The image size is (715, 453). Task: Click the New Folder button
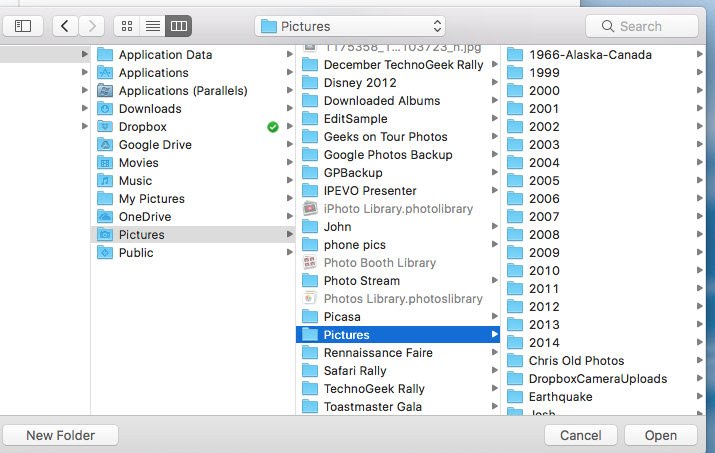tap(61, 435)
